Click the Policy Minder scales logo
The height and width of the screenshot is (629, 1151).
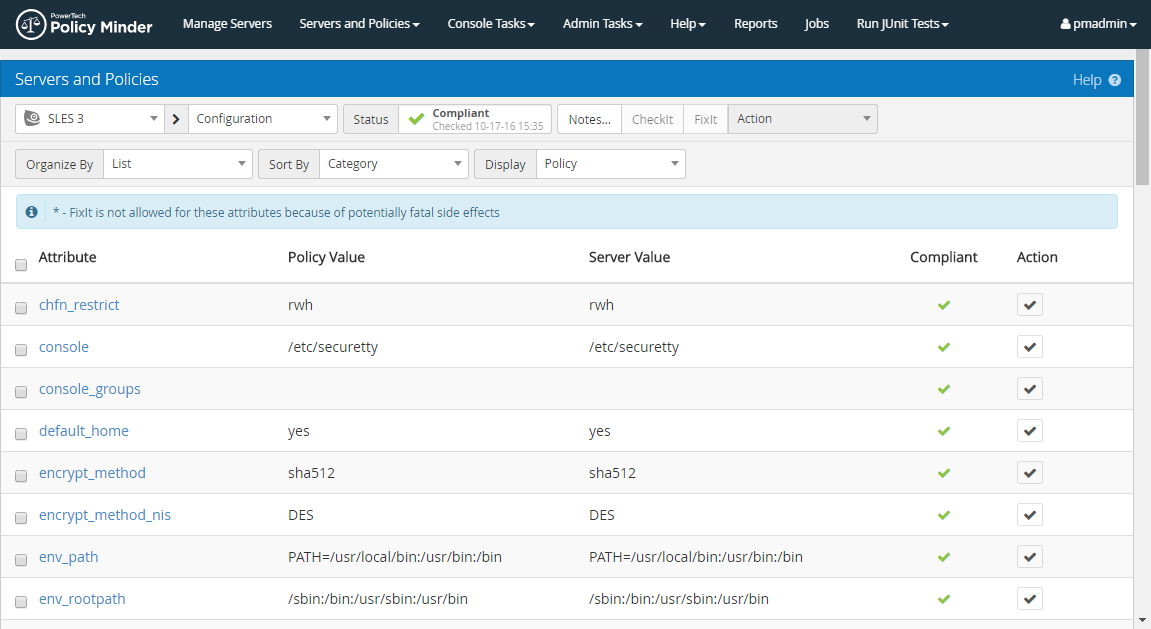click(x=31, y=24)
